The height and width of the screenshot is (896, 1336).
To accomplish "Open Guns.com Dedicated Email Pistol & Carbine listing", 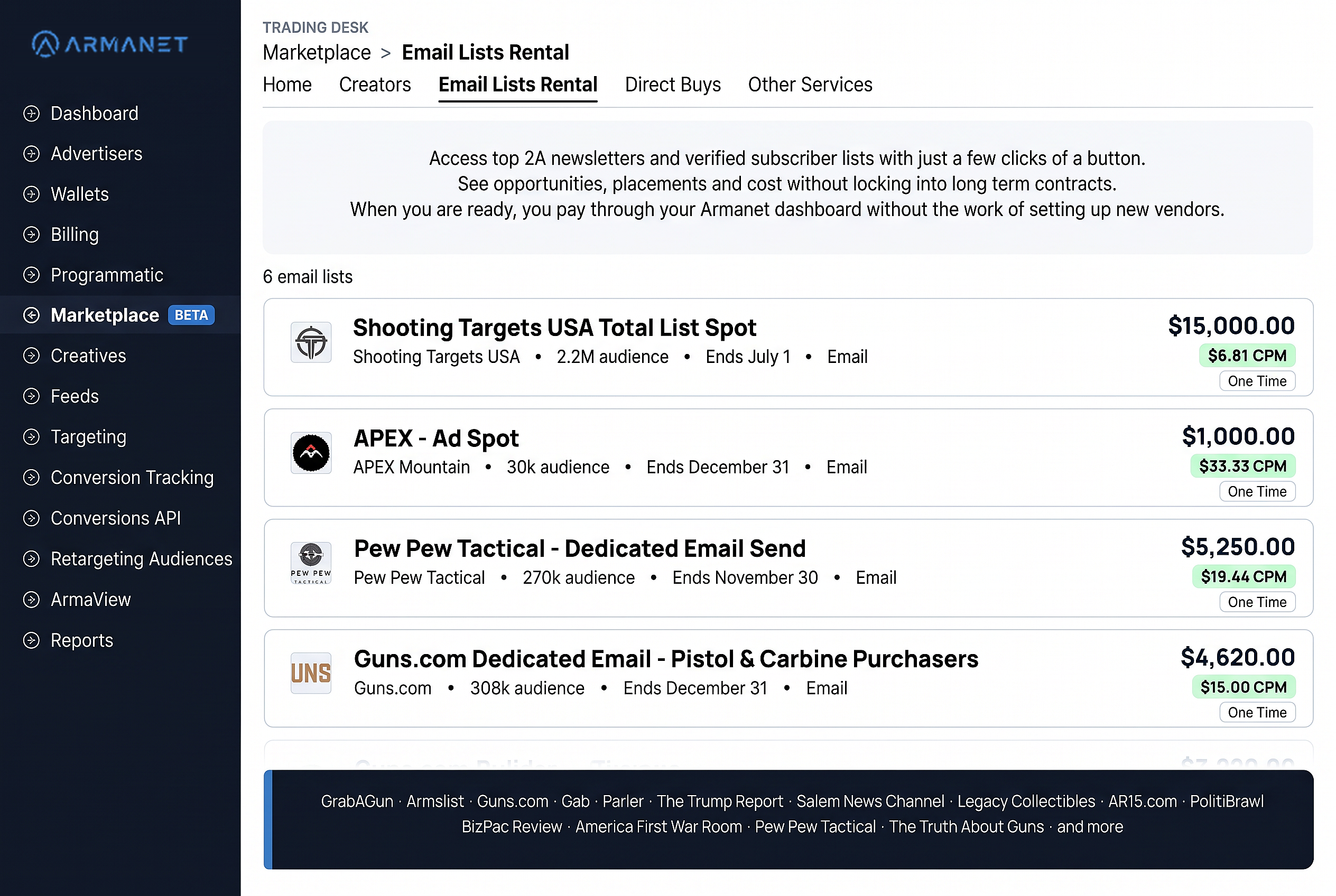I will [x=788, y=679].
